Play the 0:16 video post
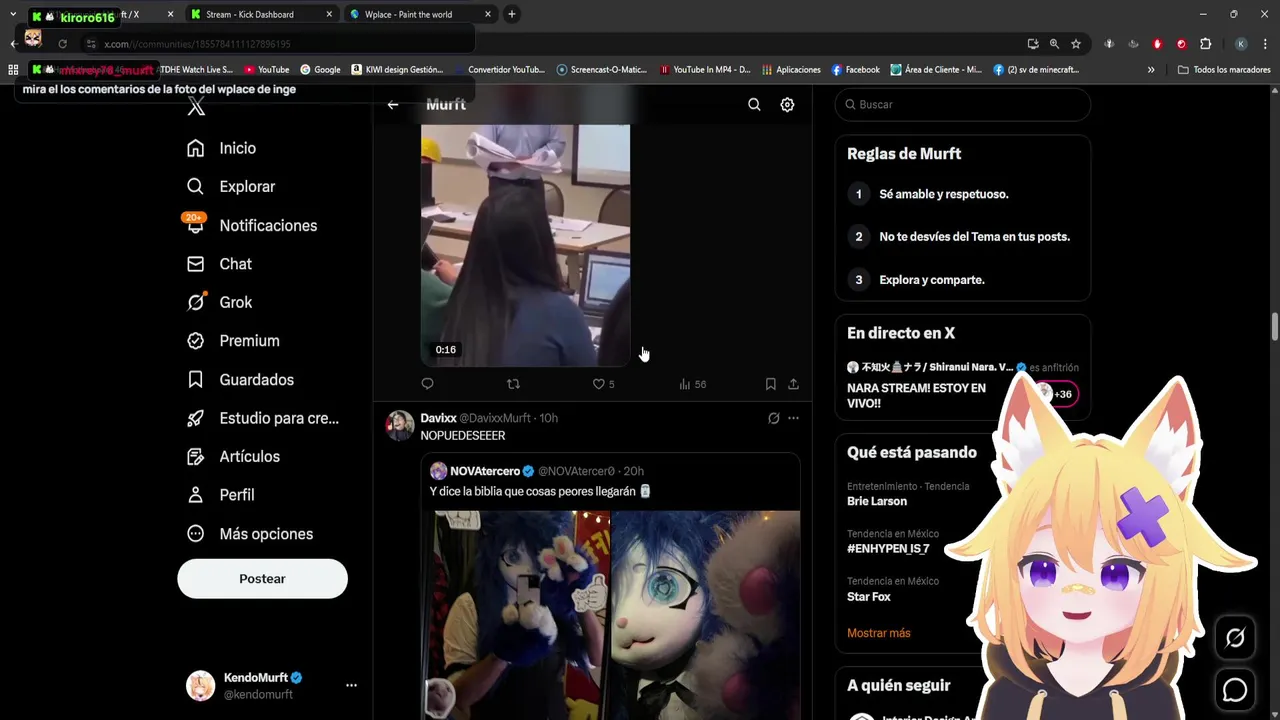Viewport: 1280px width, 720px height. (x=525, y=245)
